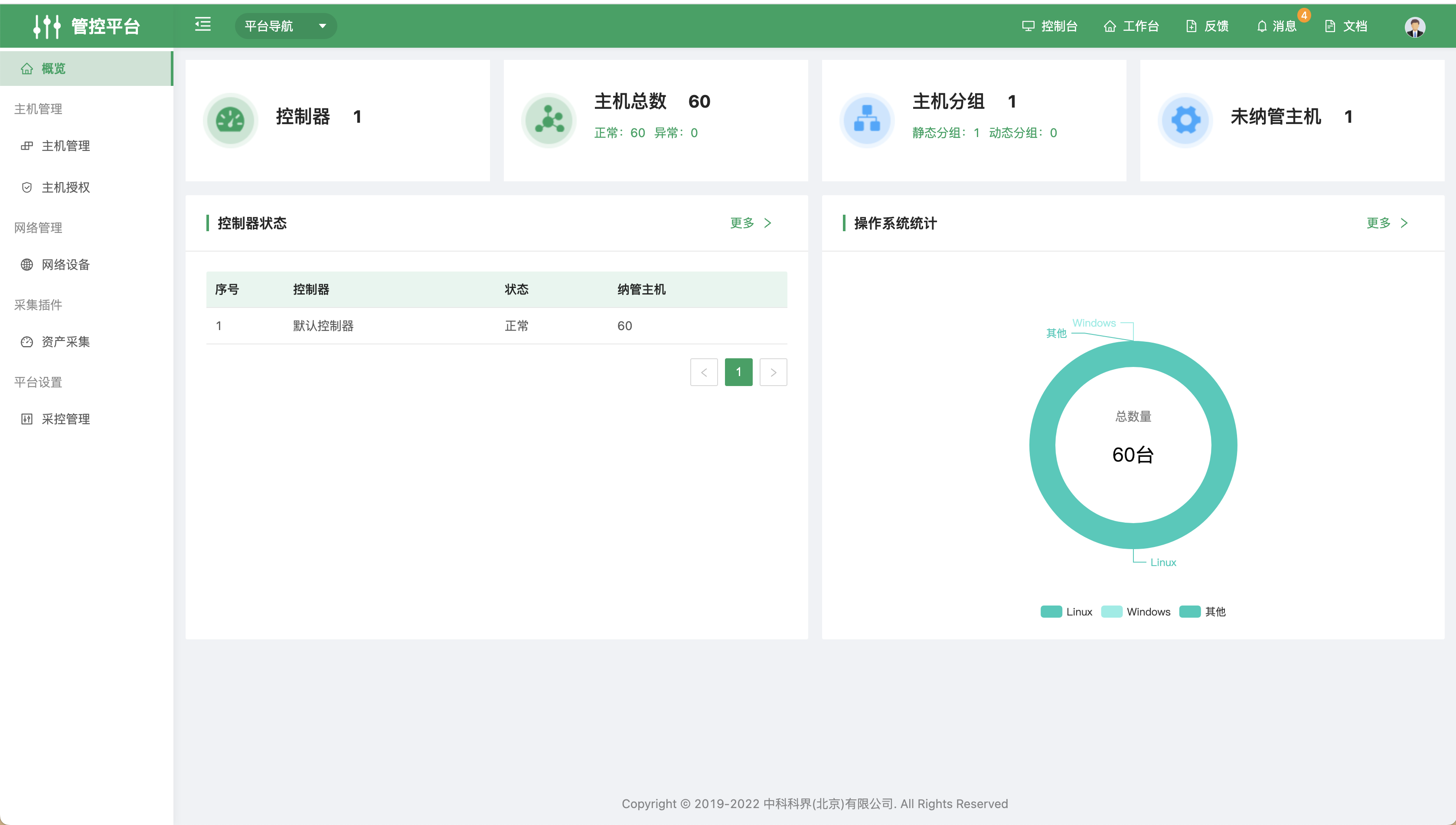Go to 网络设备 globe item
Image resolution: width=1456 pixels, height=825 pixels.
coord(86,265)
